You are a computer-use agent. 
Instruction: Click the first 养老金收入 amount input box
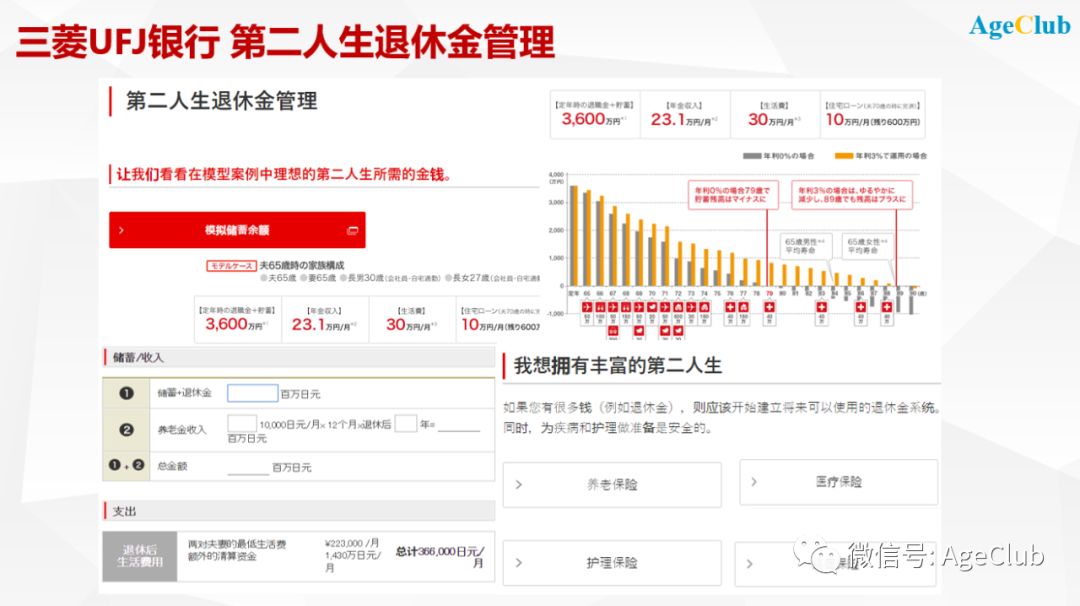(242, 423)
